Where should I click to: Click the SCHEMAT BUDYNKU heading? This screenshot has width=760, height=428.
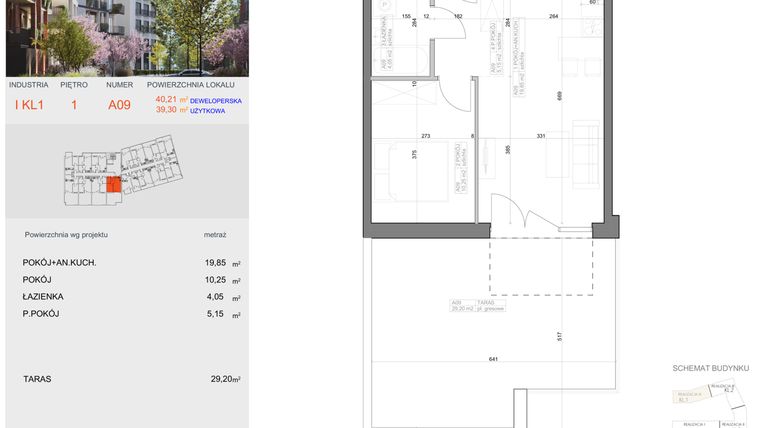pos(710,369)
